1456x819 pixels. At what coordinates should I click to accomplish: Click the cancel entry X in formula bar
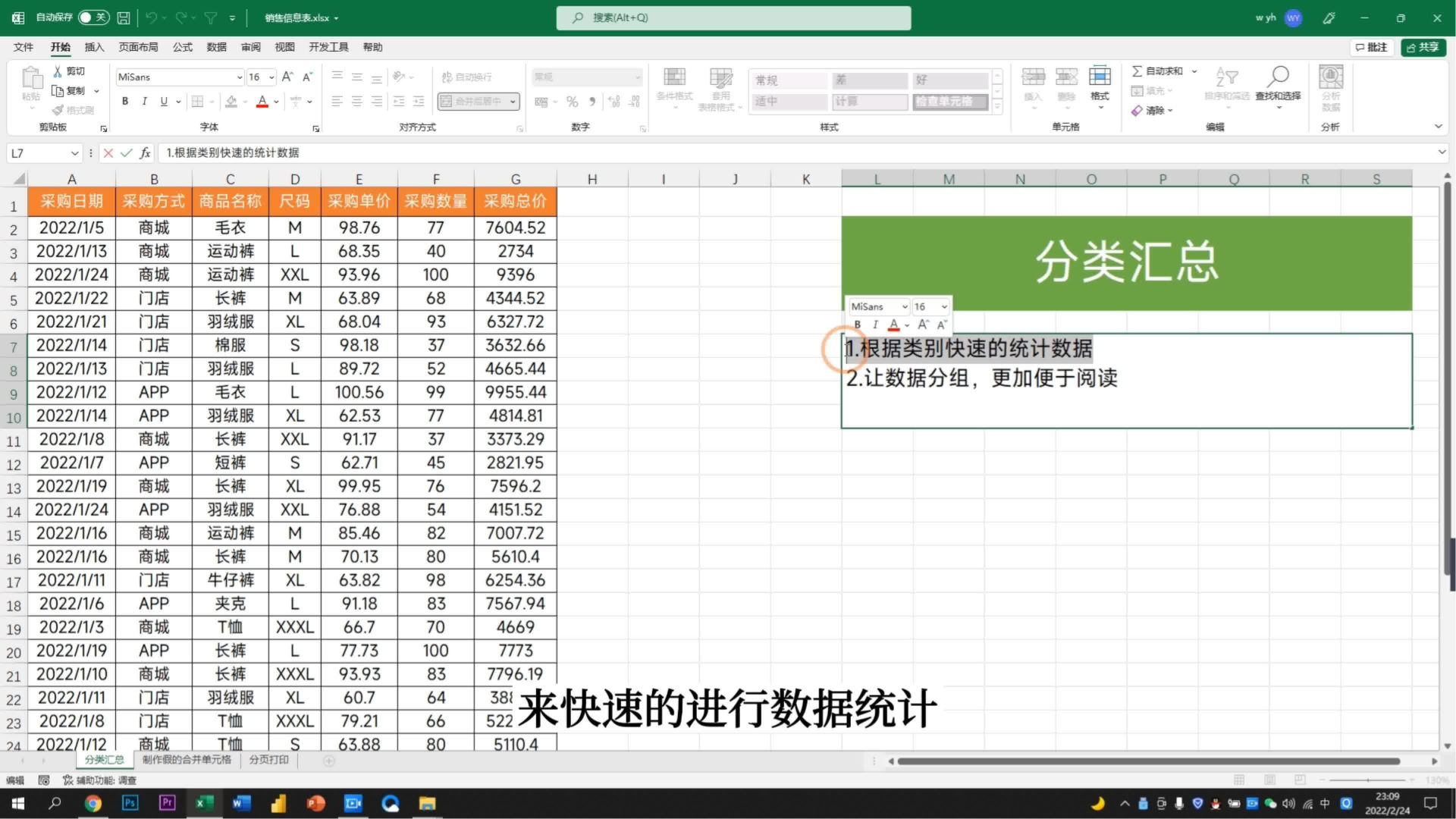108,153
